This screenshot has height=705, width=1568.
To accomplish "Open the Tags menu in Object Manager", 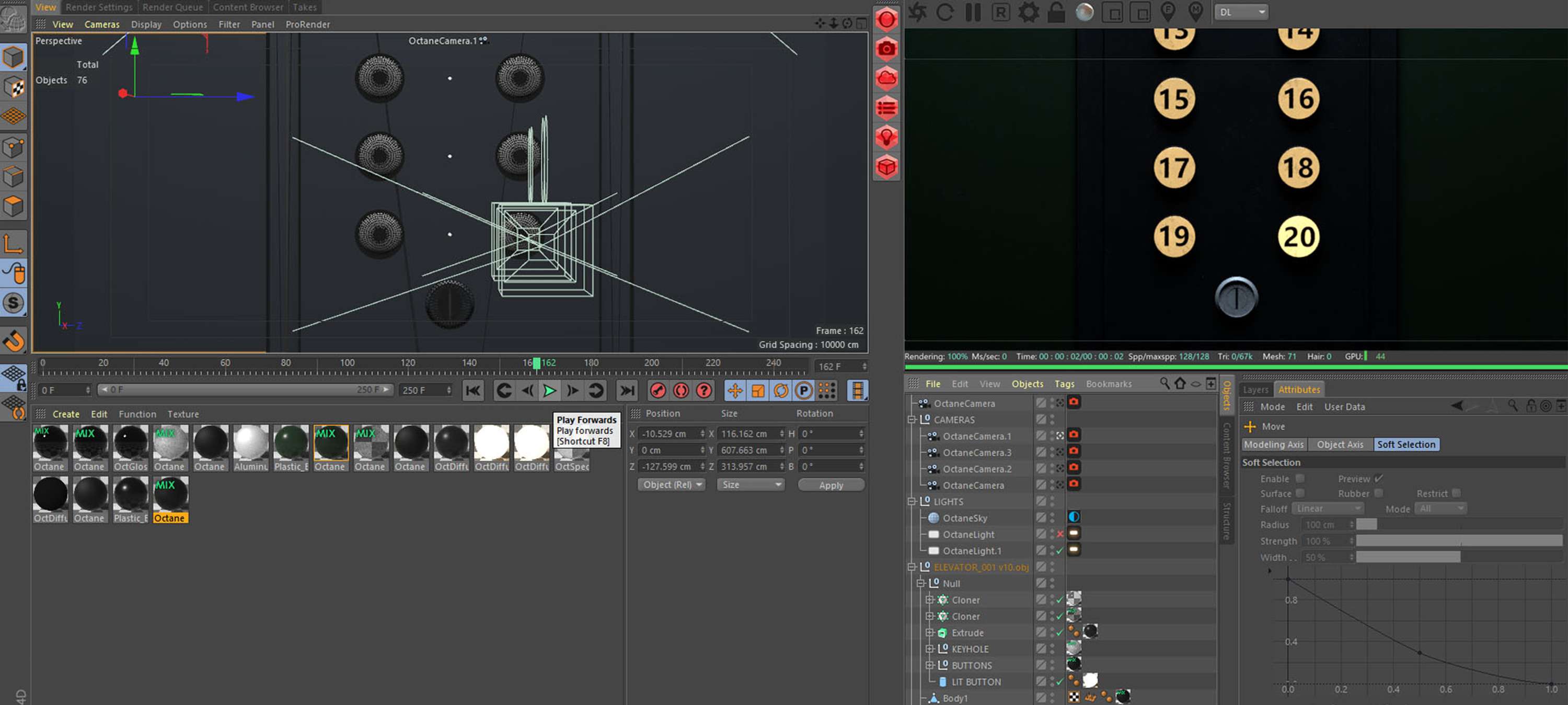I will coord(1064,384).
